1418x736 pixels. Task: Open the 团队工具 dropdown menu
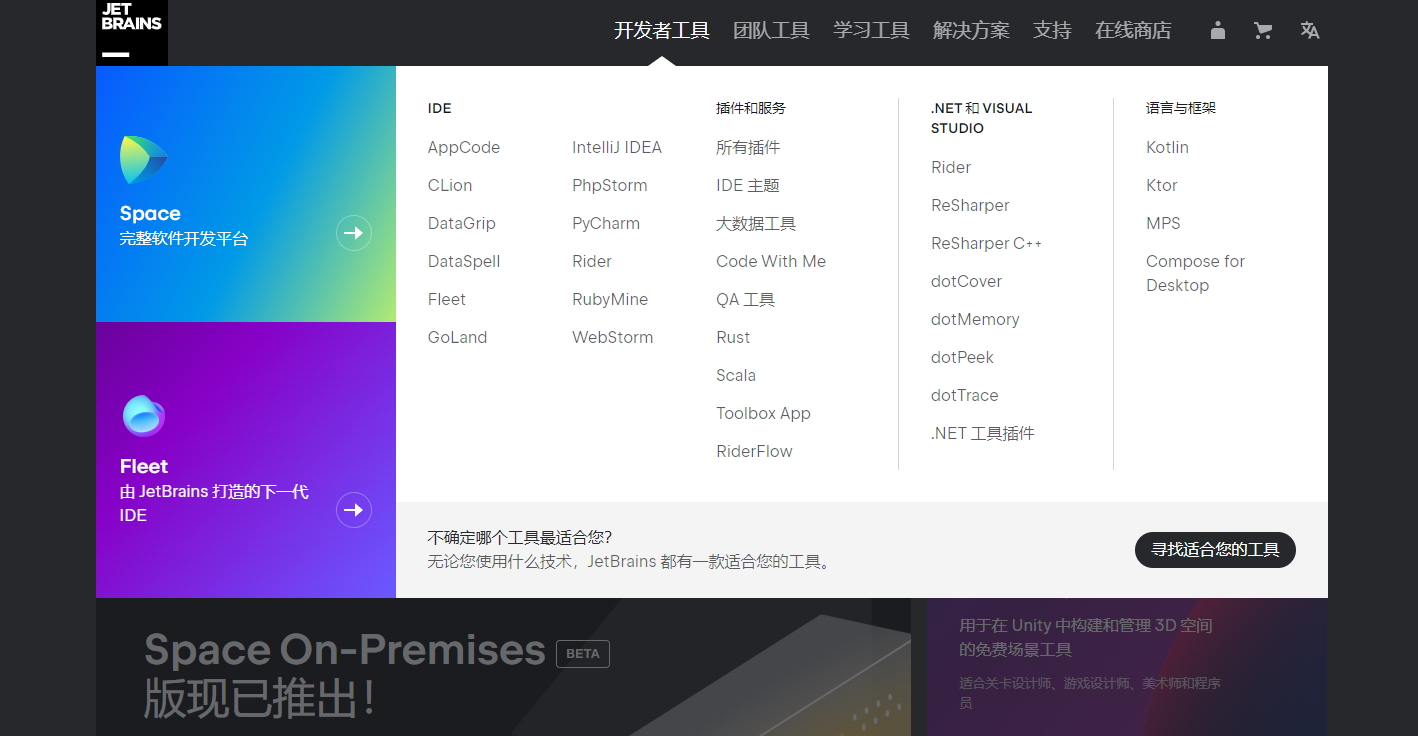pos(771,30)
